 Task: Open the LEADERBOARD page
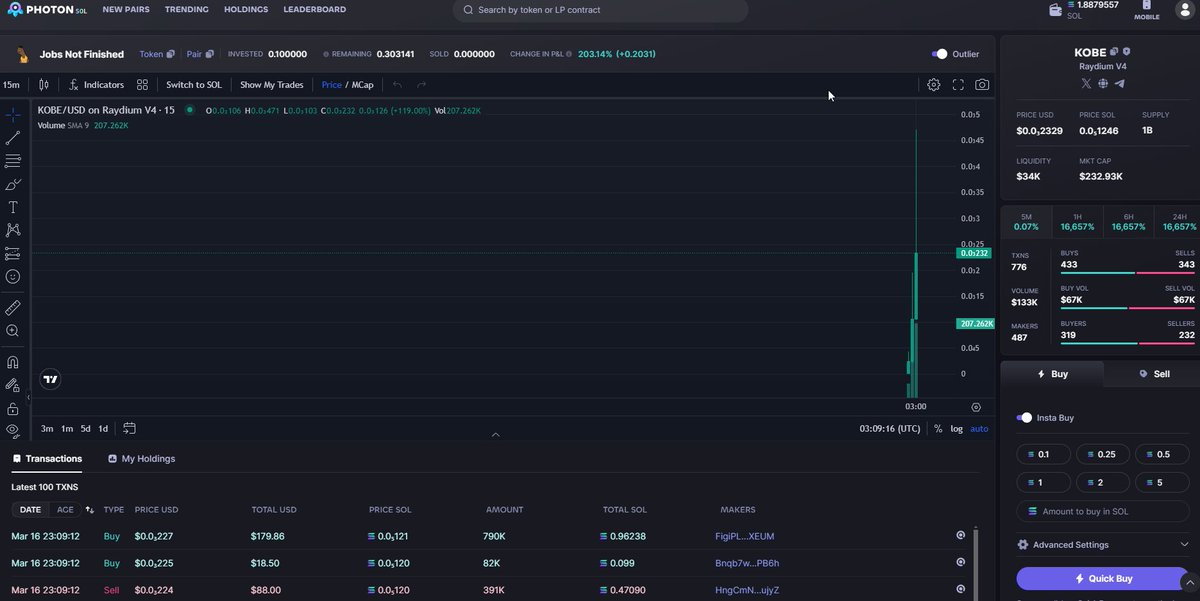(x=315, y=10)
